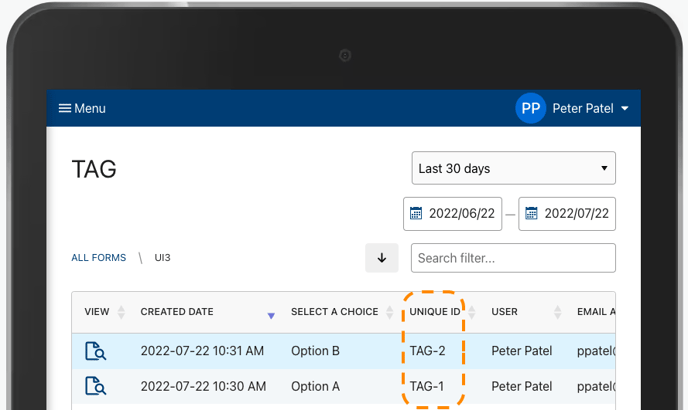Click the USER column sort arrows
This screenshot has width=688, height=410.
[x=558, y=312]
